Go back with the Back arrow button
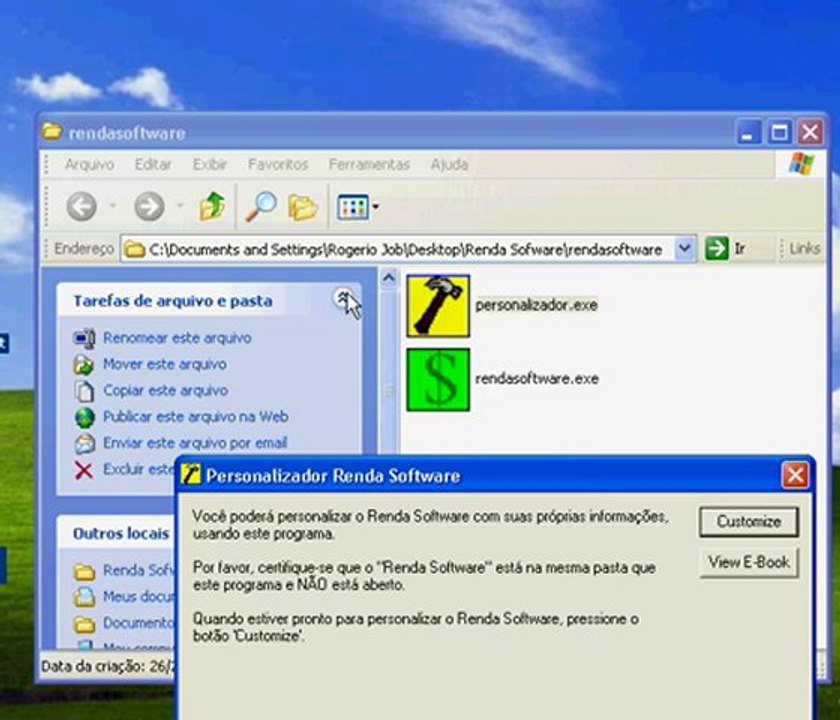840x720 pixels. coord(81,206)
